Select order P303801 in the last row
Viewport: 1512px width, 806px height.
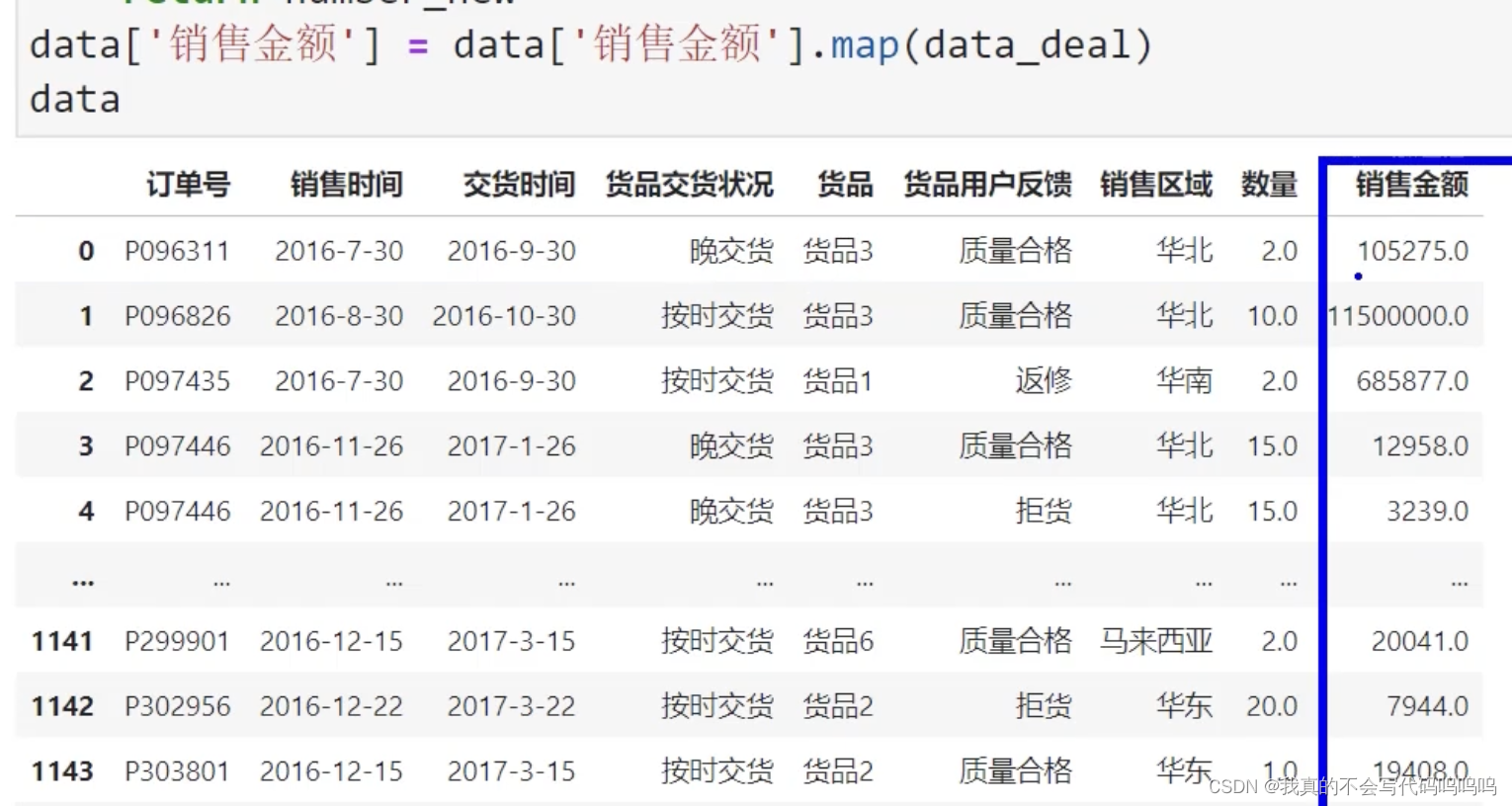point(178,771)
